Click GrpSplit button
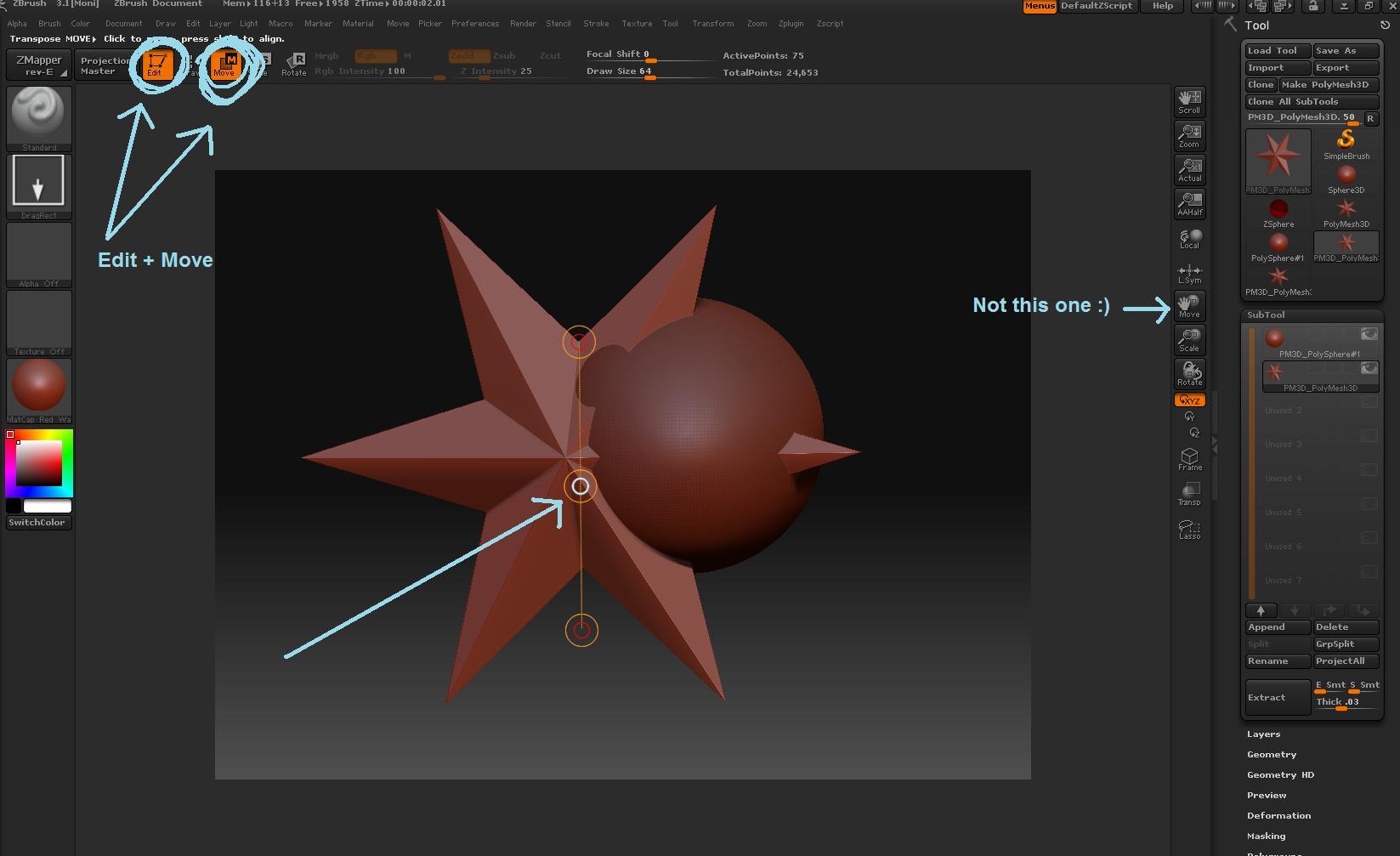Screen dimensions: 1400x856 coord(1346,644)
